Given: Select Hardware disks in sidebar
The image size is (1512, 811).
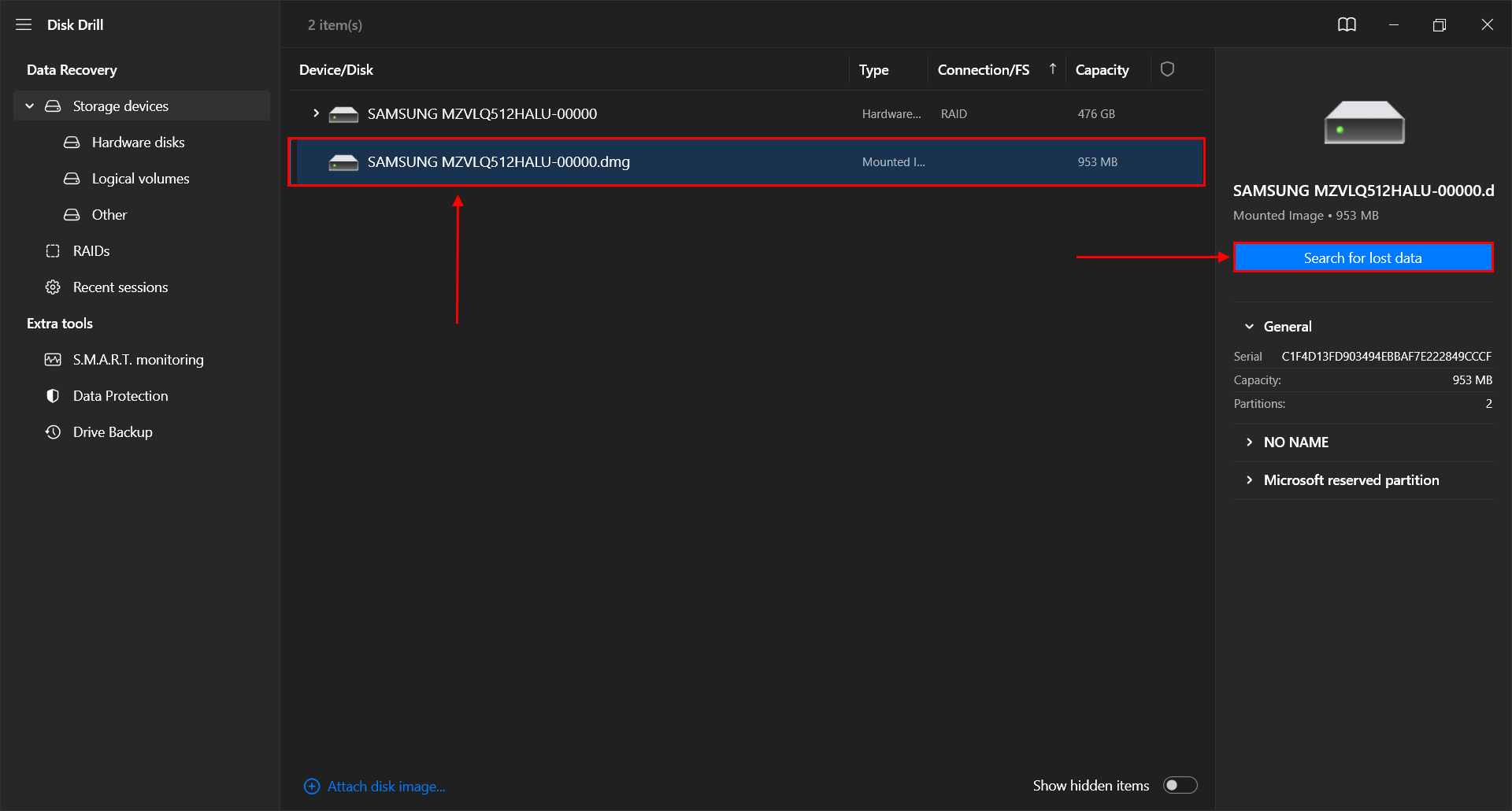Looking at the screenshot, I should click(138, 143).
